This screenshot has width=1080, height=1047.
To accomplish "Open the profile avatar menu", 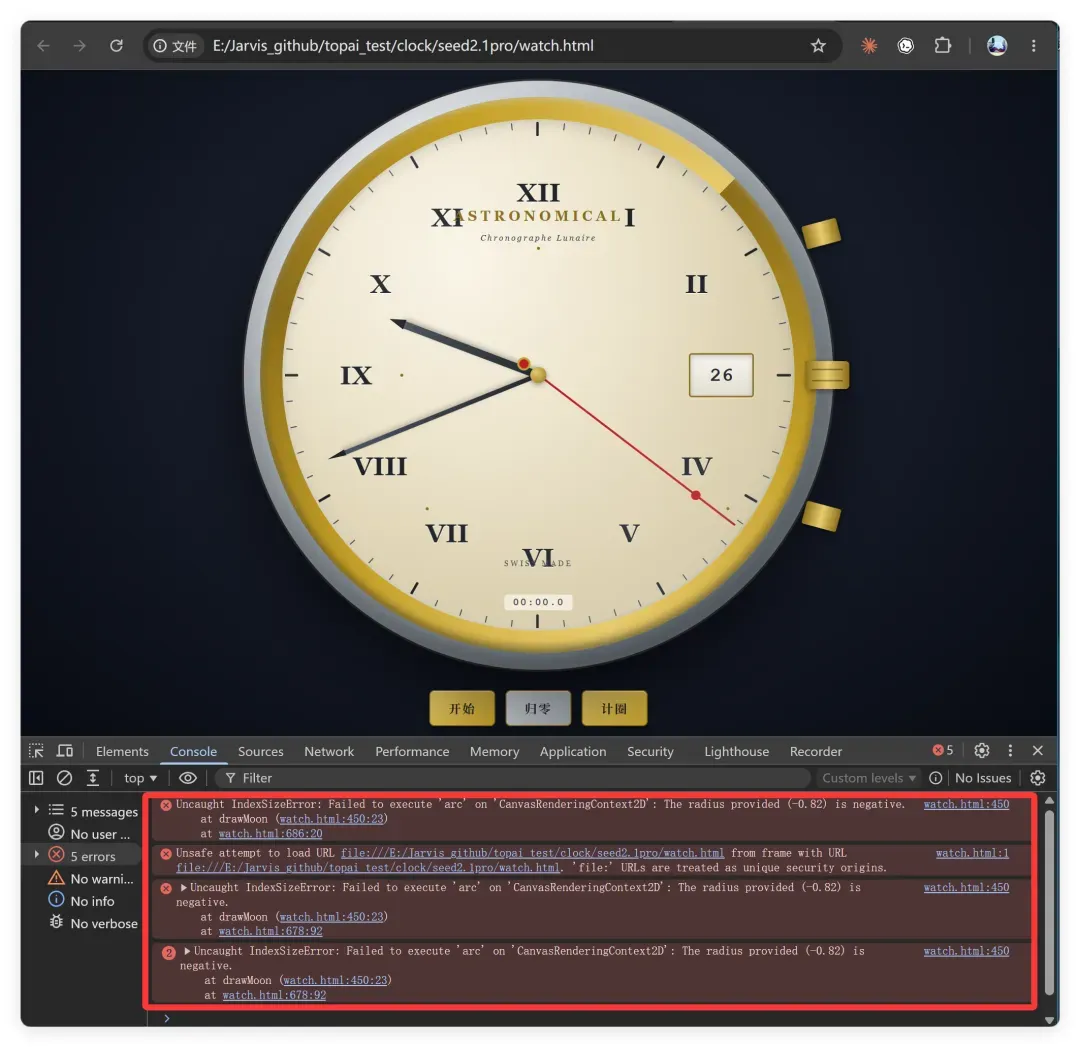I will coord(997,45).
